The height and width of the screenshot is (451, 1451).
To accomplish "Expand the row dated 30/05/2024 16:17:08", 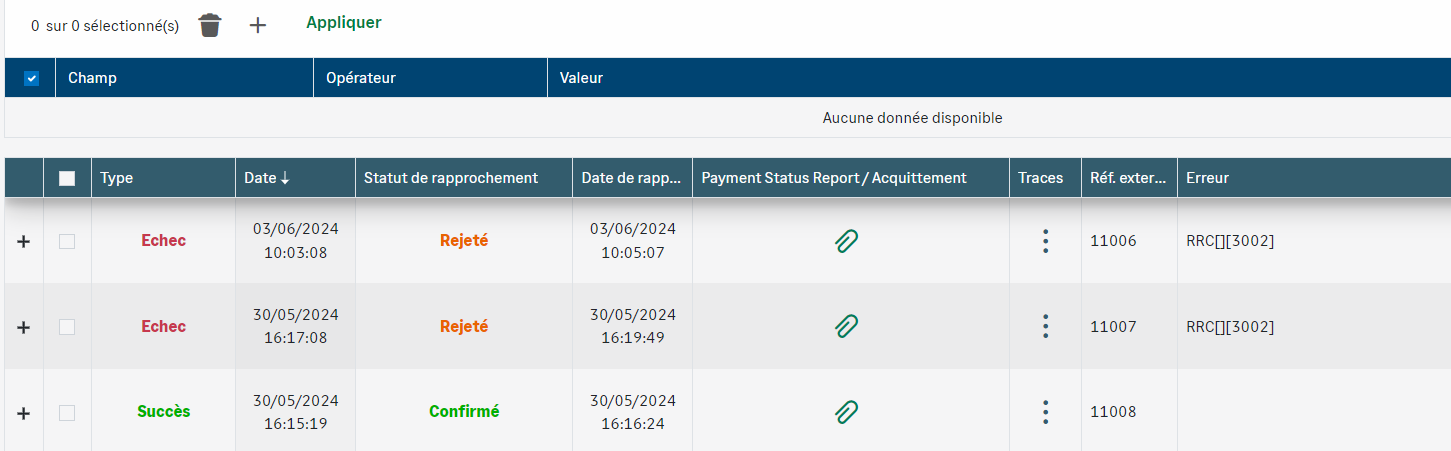I will pos(24,327).
